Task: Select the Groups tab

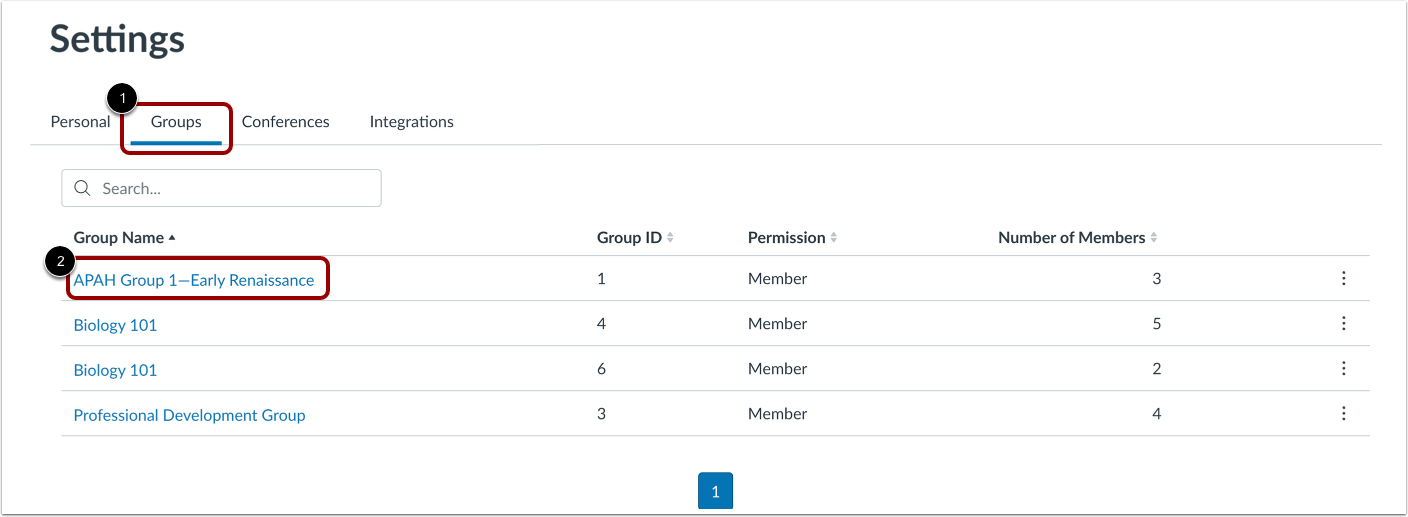Action: (x=176, y=122)
